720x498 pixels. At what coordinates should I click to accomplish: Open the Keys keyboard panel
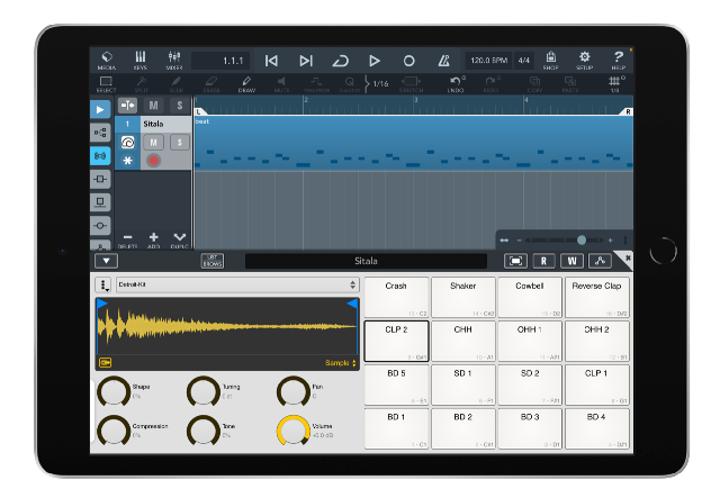click(140, 60)
